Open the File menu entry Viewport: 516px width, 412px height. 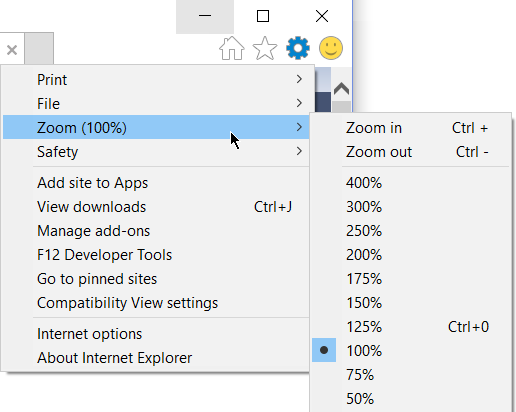156,104
